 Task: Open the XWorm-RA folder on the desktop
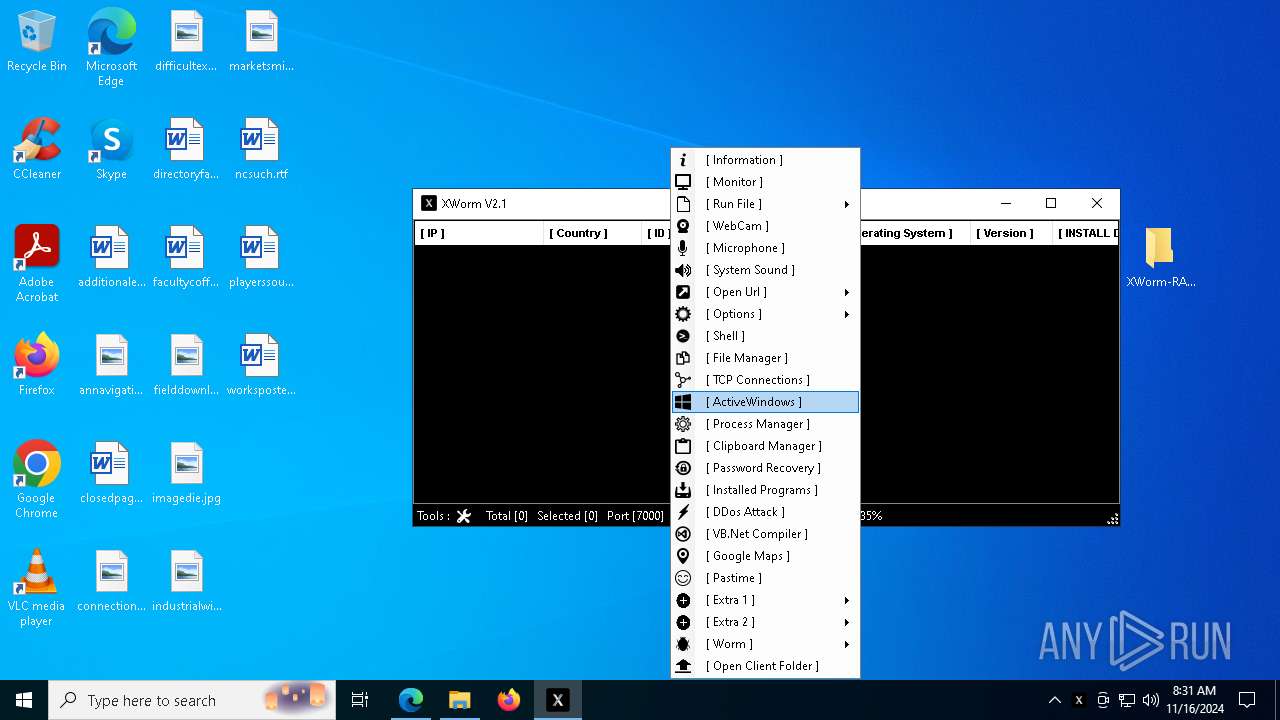click(x=1160, y=256)
